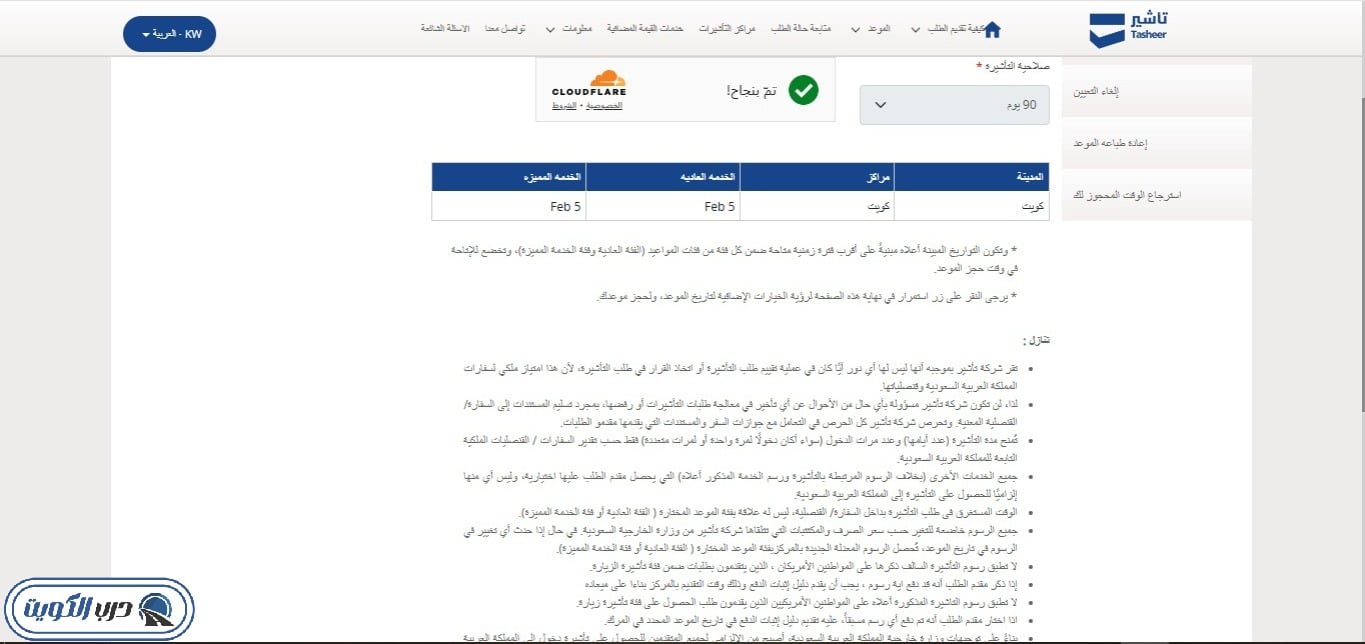Click the درب الكويت watermark logo
The width and height of the screenshot is (1365, 644).
pyautogui.click(x=100, y=608)
